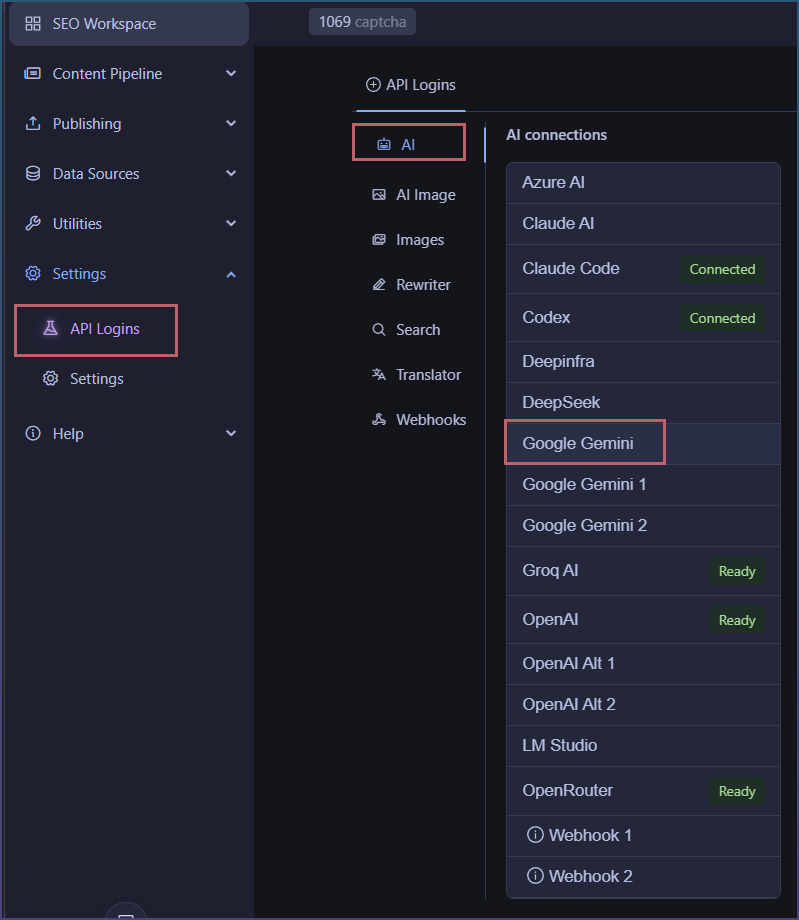Open the Claude AI connection

(643, 224)
